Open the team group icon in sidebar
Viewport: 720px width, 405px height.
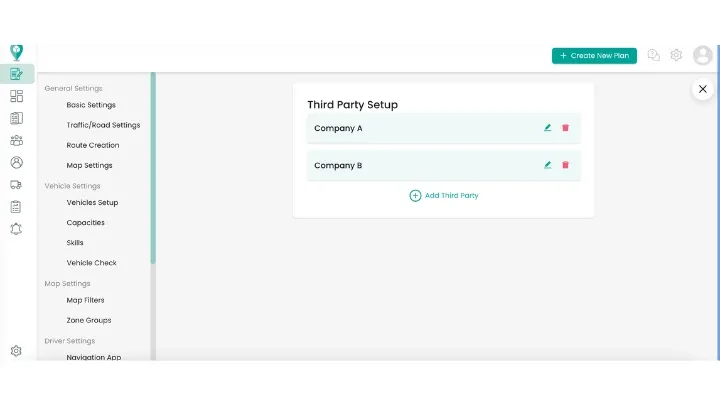(16, 141)
